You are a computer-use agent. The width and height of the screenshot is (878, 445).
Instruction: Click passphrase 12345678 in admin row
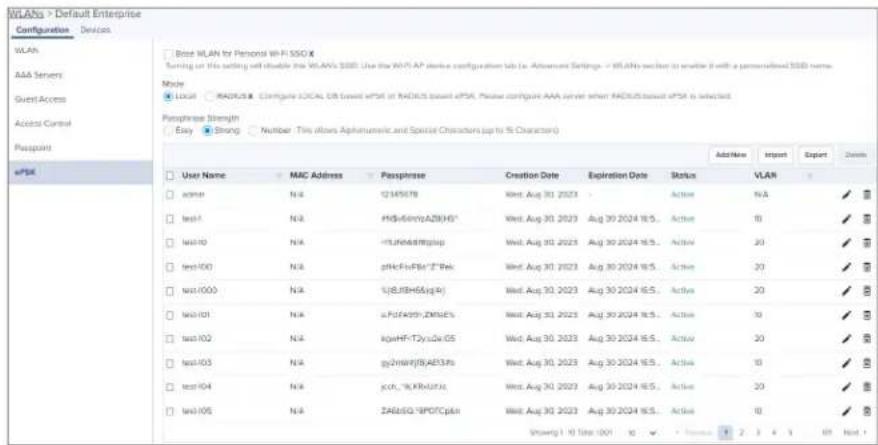coord(400,194)
